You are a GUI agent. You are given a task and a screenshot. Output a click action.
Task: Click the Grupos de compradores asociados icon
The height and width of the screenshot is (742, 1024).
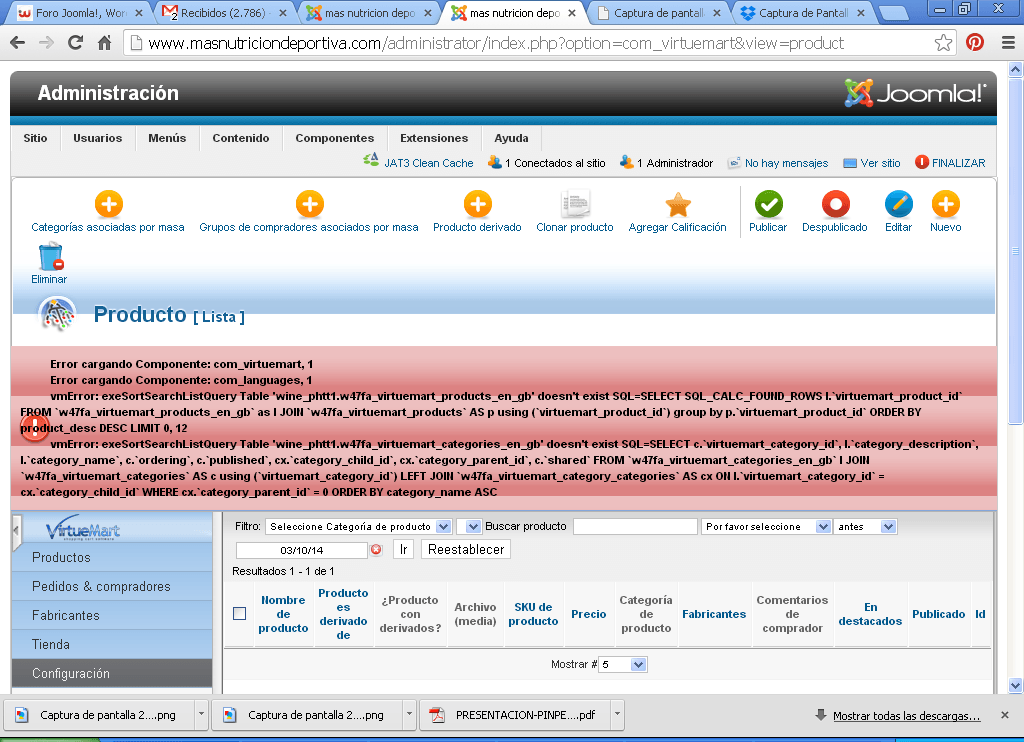(310, 204)
